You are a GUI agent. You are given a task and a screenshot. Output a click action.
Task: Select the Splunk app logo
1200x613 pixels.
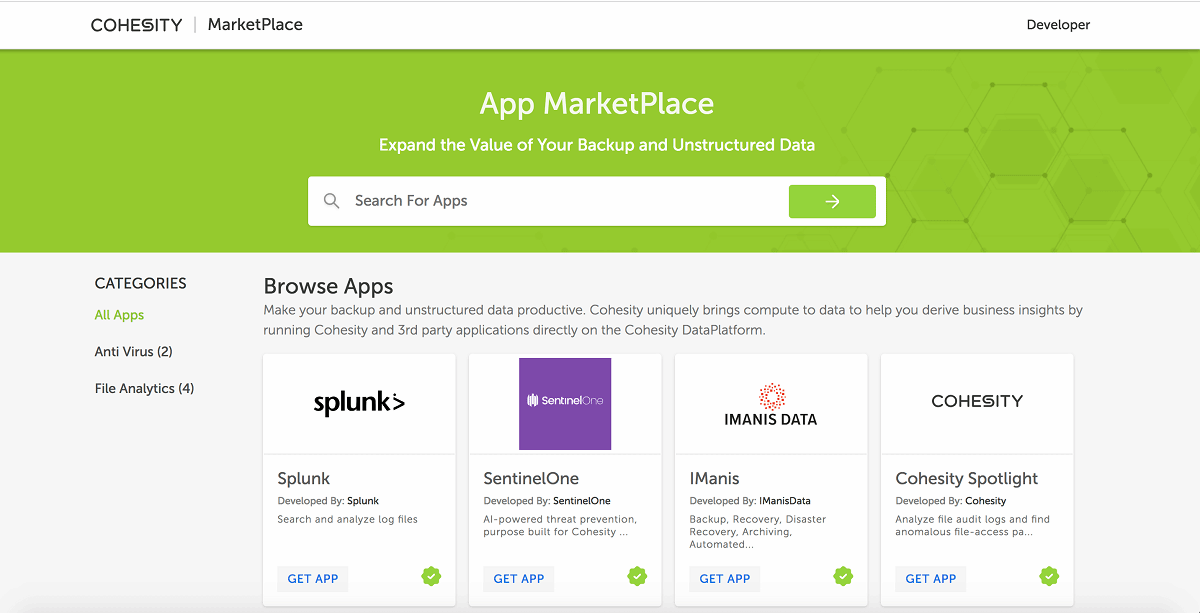tap(359, 403)
